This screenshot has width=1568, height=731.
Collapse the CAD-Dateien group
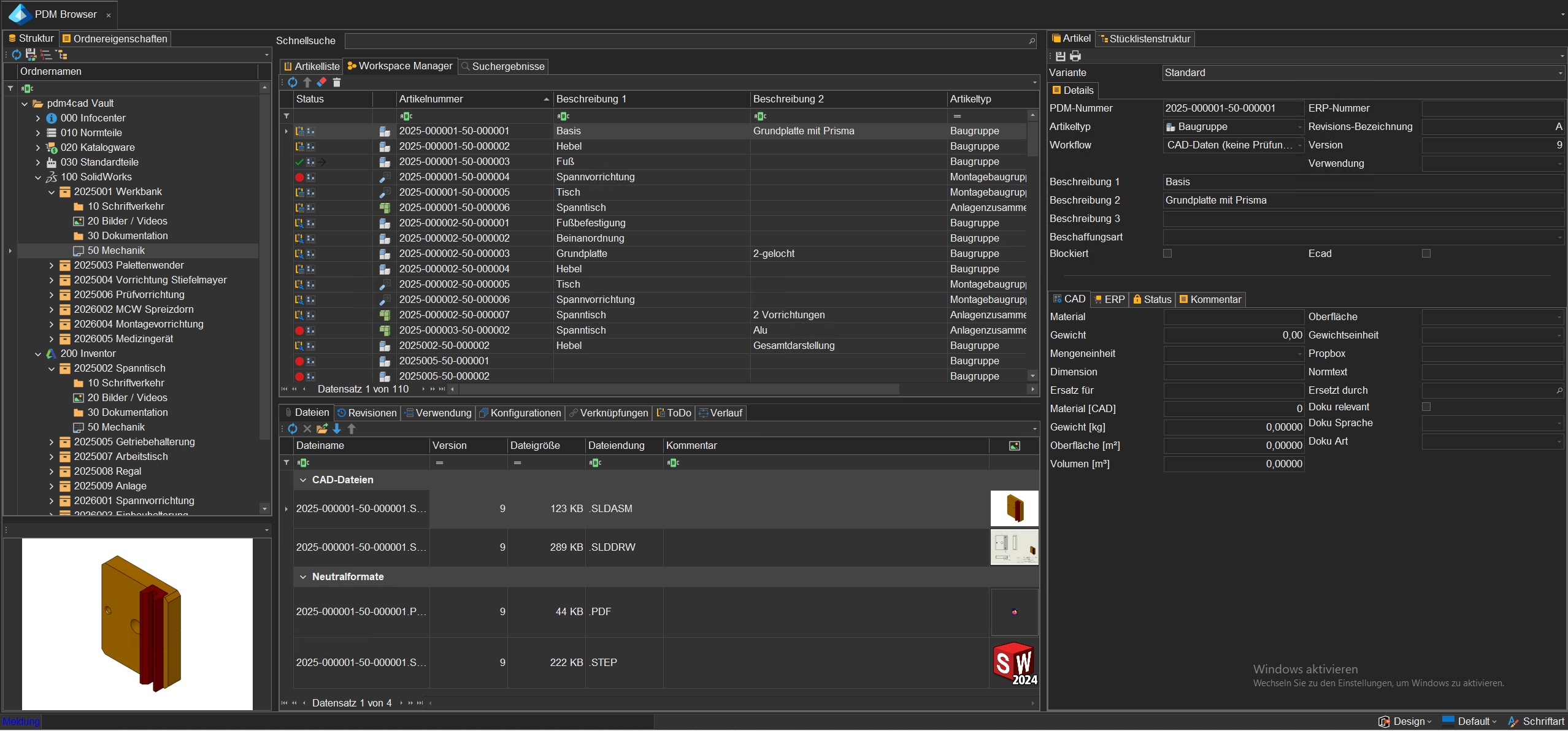(x=303, y=480)
